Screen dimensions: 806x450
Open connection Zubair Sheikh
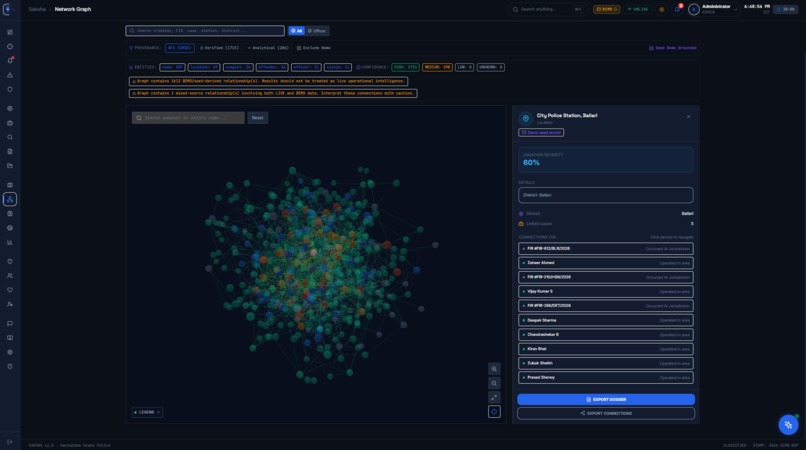(x=606, y=363)
